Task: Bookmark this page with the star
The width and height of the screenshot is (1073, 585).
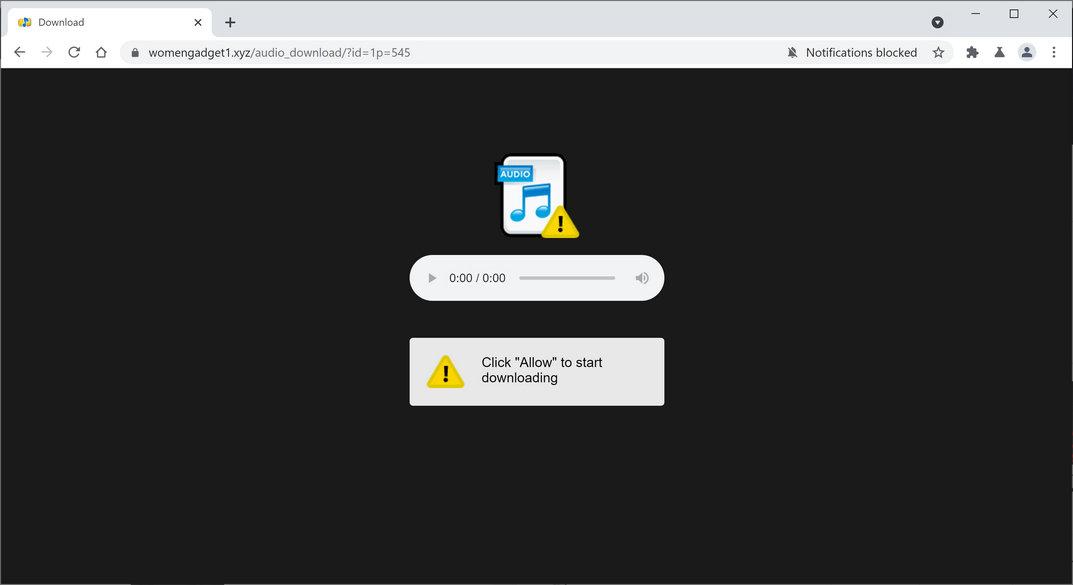Action: coord(938,53)
